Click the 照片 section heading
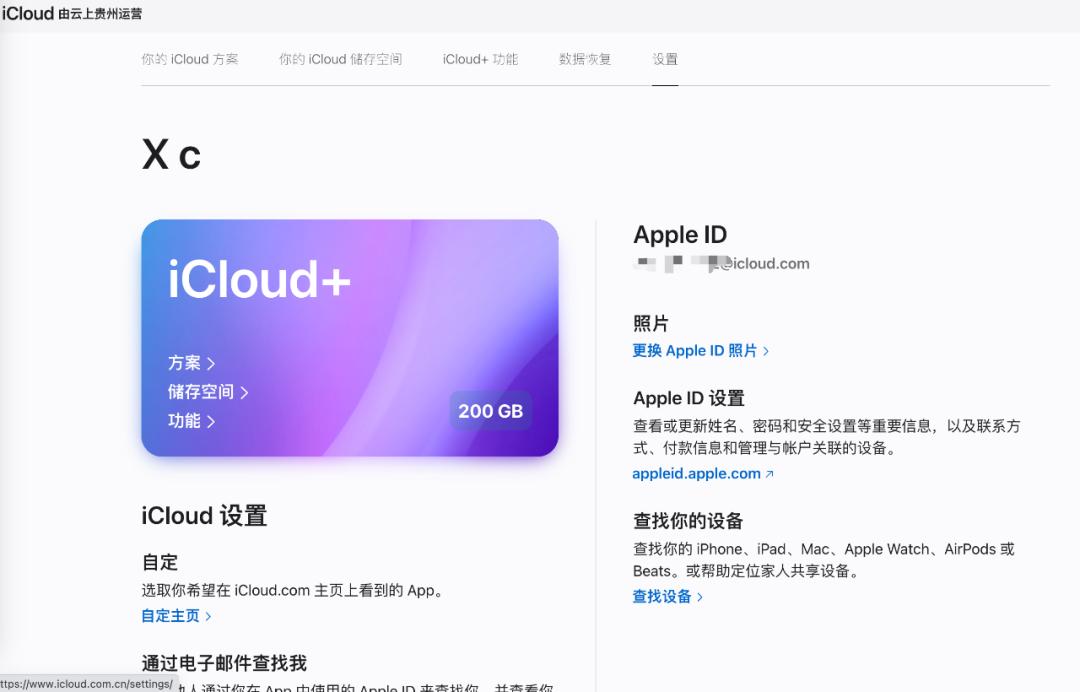 [651, 324]
